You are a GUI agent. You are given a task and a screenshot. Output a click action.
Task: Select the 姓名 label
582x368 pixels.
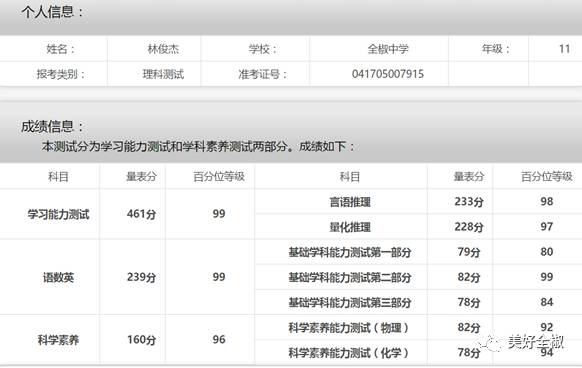tap(61, 49)
